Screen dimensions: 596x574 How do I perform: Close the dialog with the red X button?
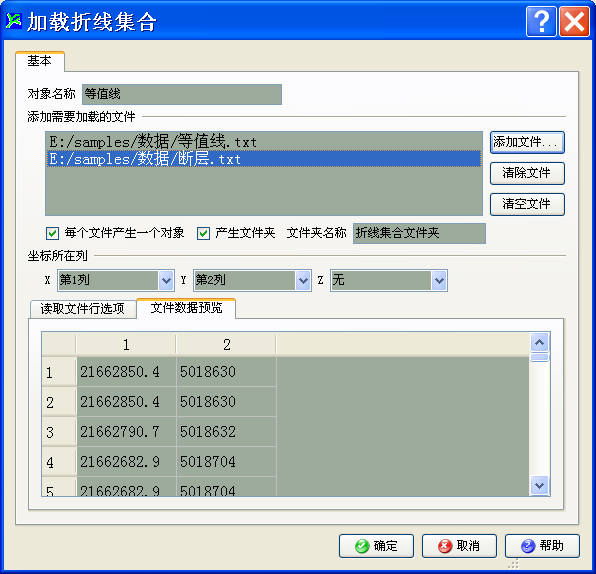pyautogui.click(x=574, y=22)
